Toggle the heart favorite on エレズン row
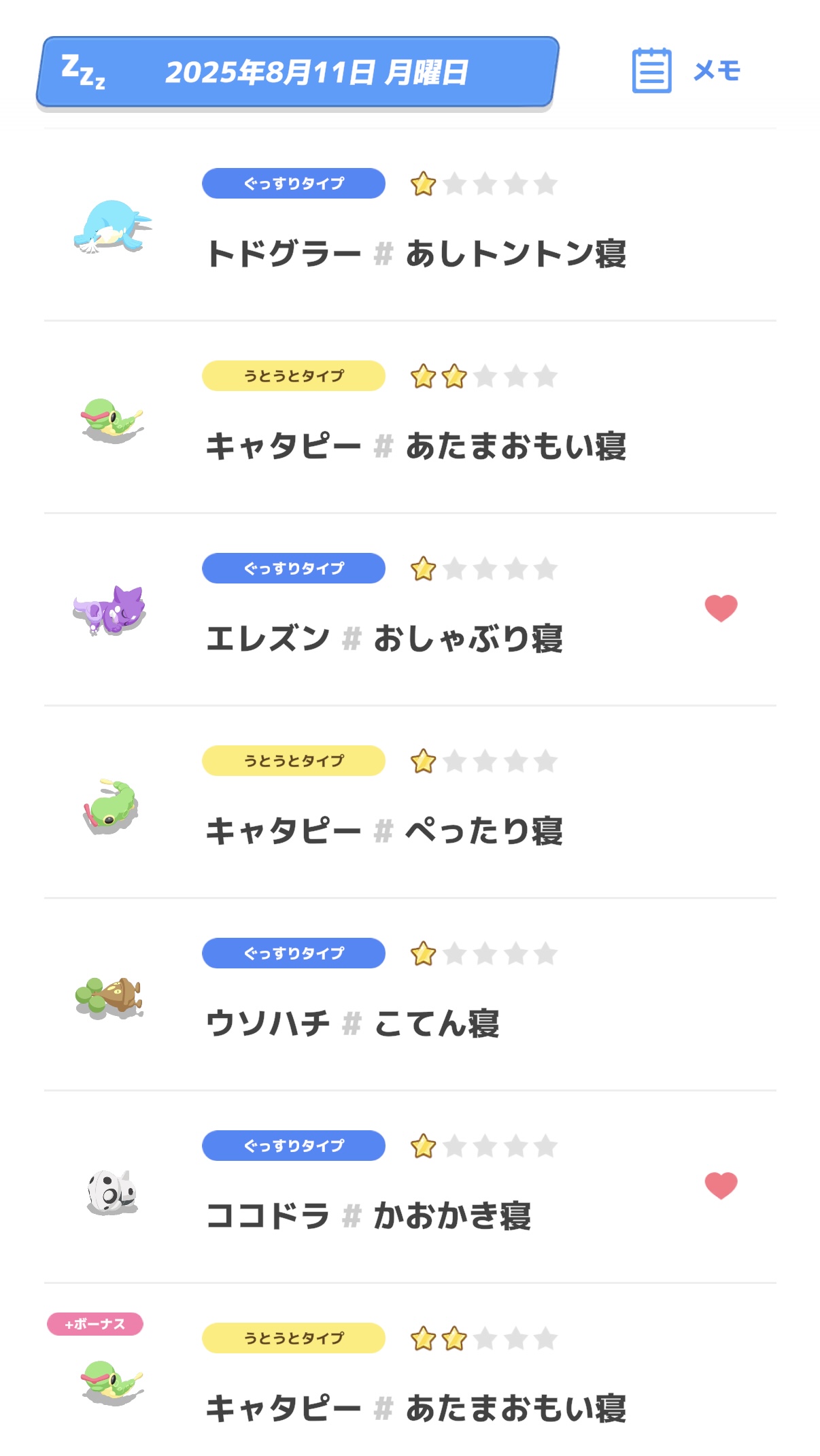The width and height of the screenshot is (820, 1456). (721, 608)
